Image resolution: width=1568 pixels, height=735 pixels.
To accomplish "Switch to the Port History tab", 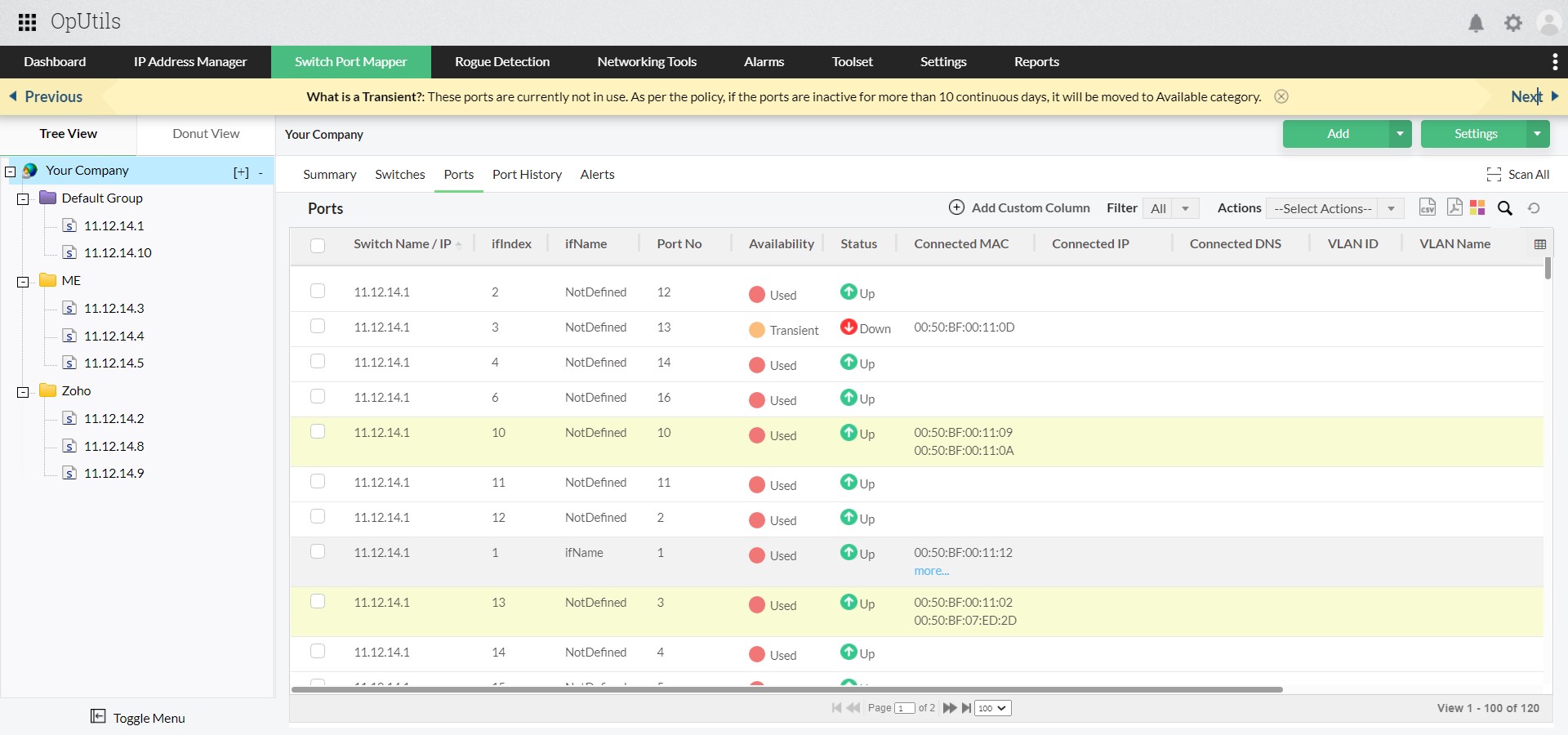I will 526,174.
